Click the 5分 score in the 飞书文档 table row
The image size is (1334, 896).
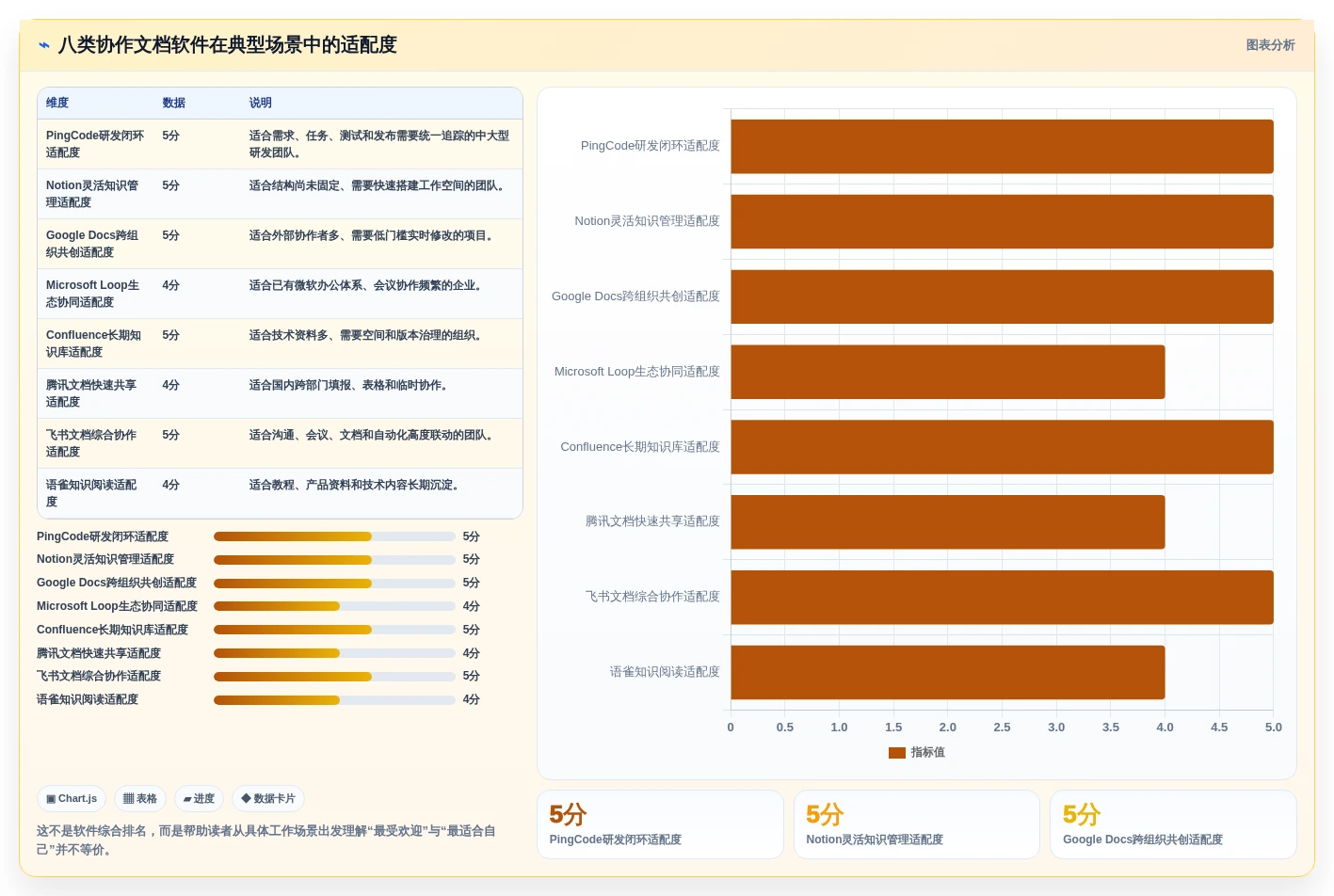click(170, 436)
